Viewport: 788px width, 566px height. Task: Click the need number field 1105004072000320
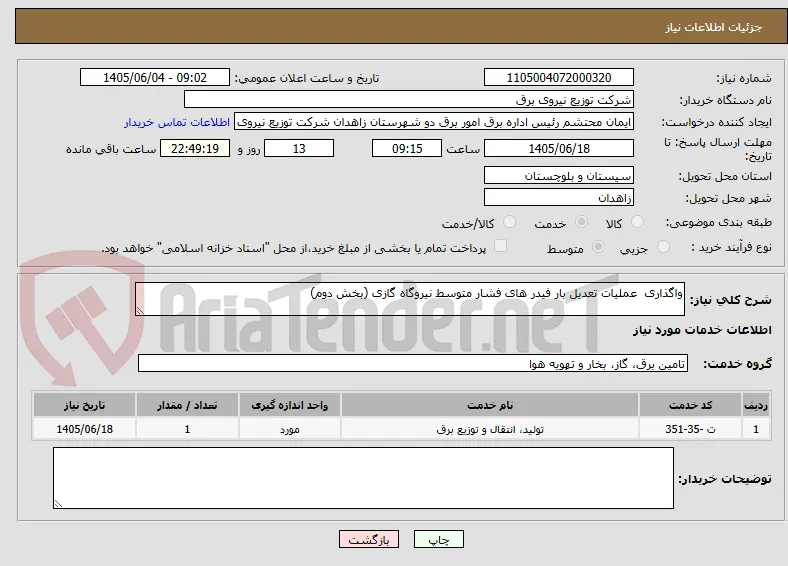coord(559,77)
